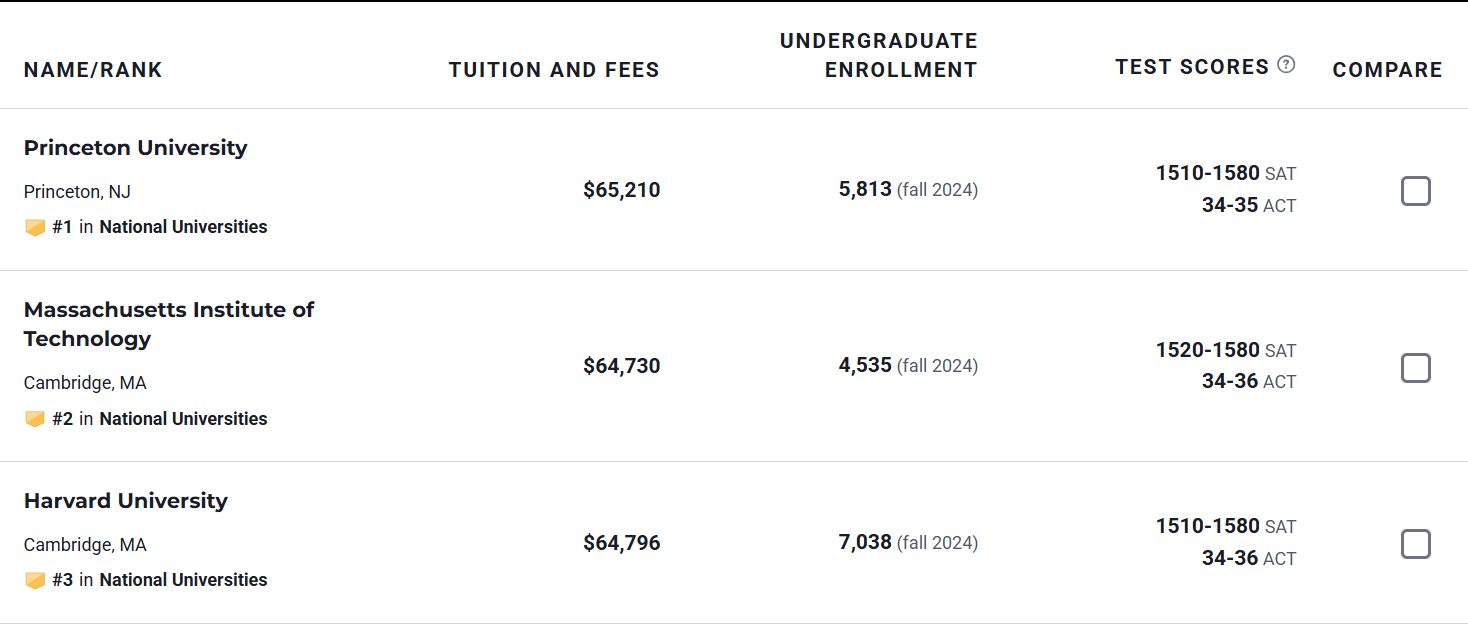1468x624 pixels.
Task: Click Princeton's $65,210 tuition value
Action: (x=621, y=190)
